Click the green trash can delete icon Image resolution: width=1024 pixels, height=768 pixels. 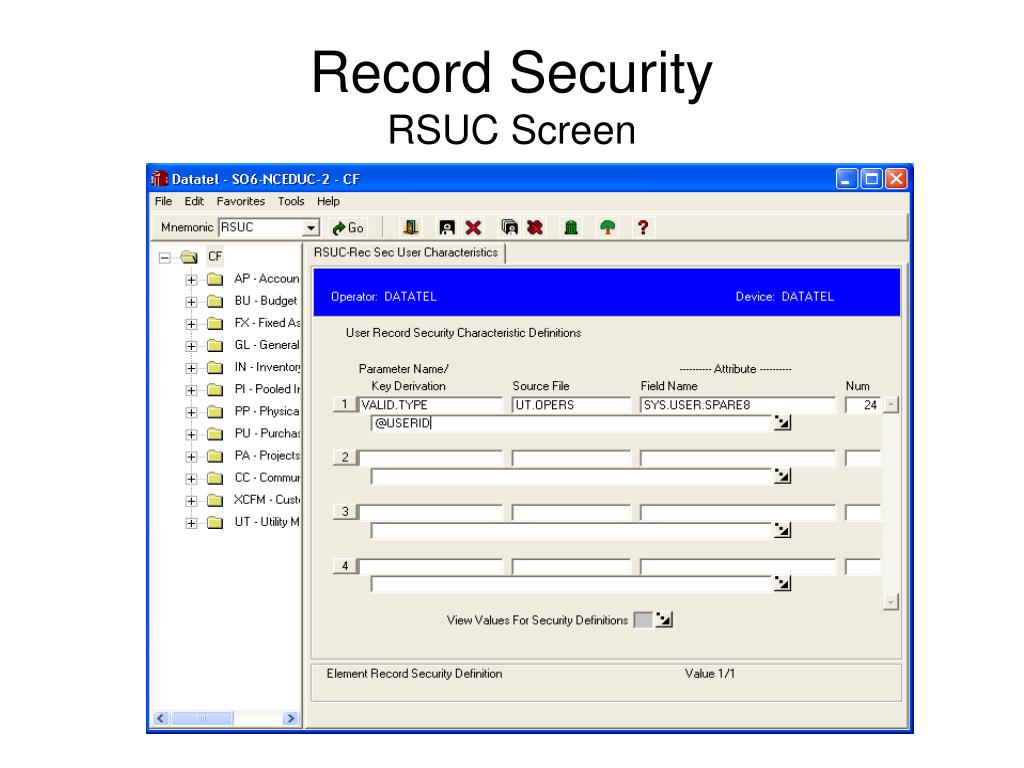pos(571,227)
